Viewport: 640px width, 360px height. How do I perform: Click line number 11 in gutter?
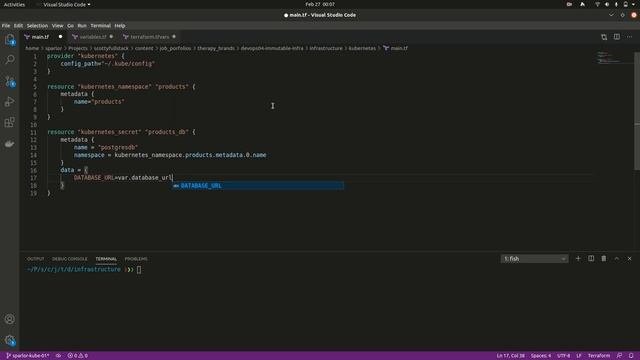(33, 132)
